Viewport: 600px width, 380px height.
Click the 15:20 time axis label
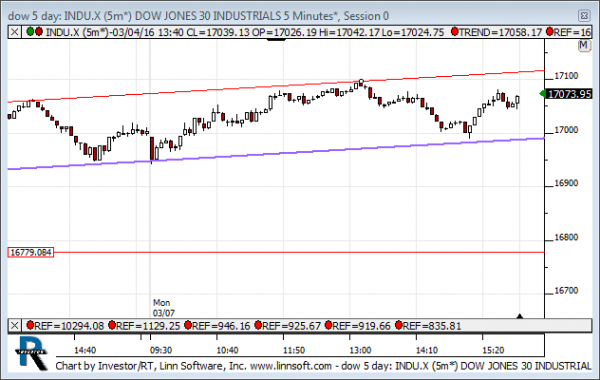[493, 350]
